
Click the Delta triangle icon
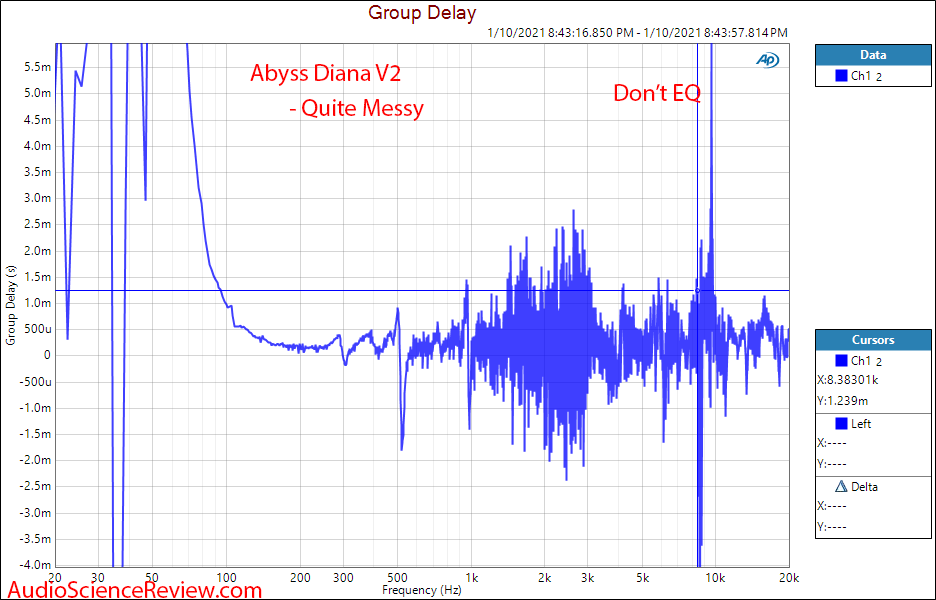coord(841,487)
